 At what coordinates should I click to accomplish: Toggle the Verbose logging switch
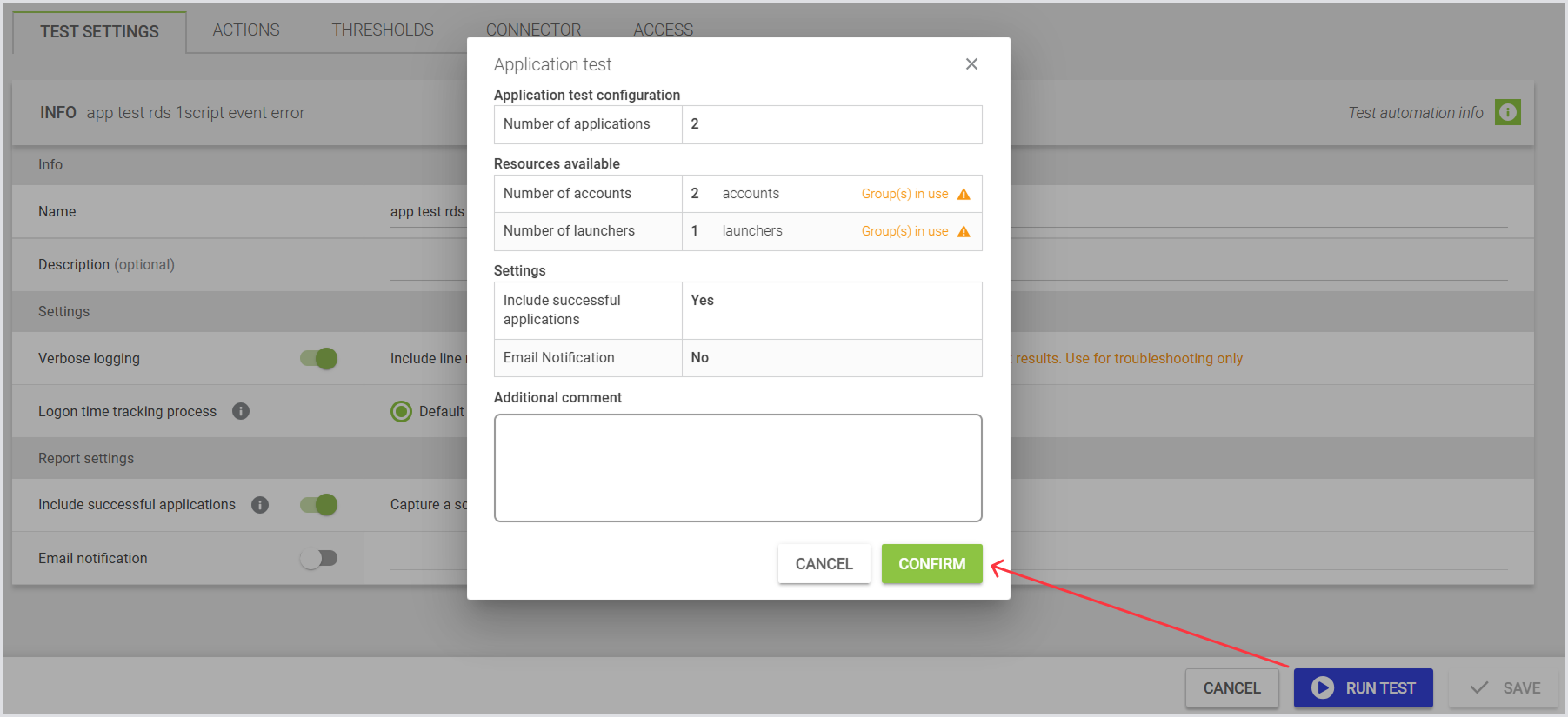(319, 358)
